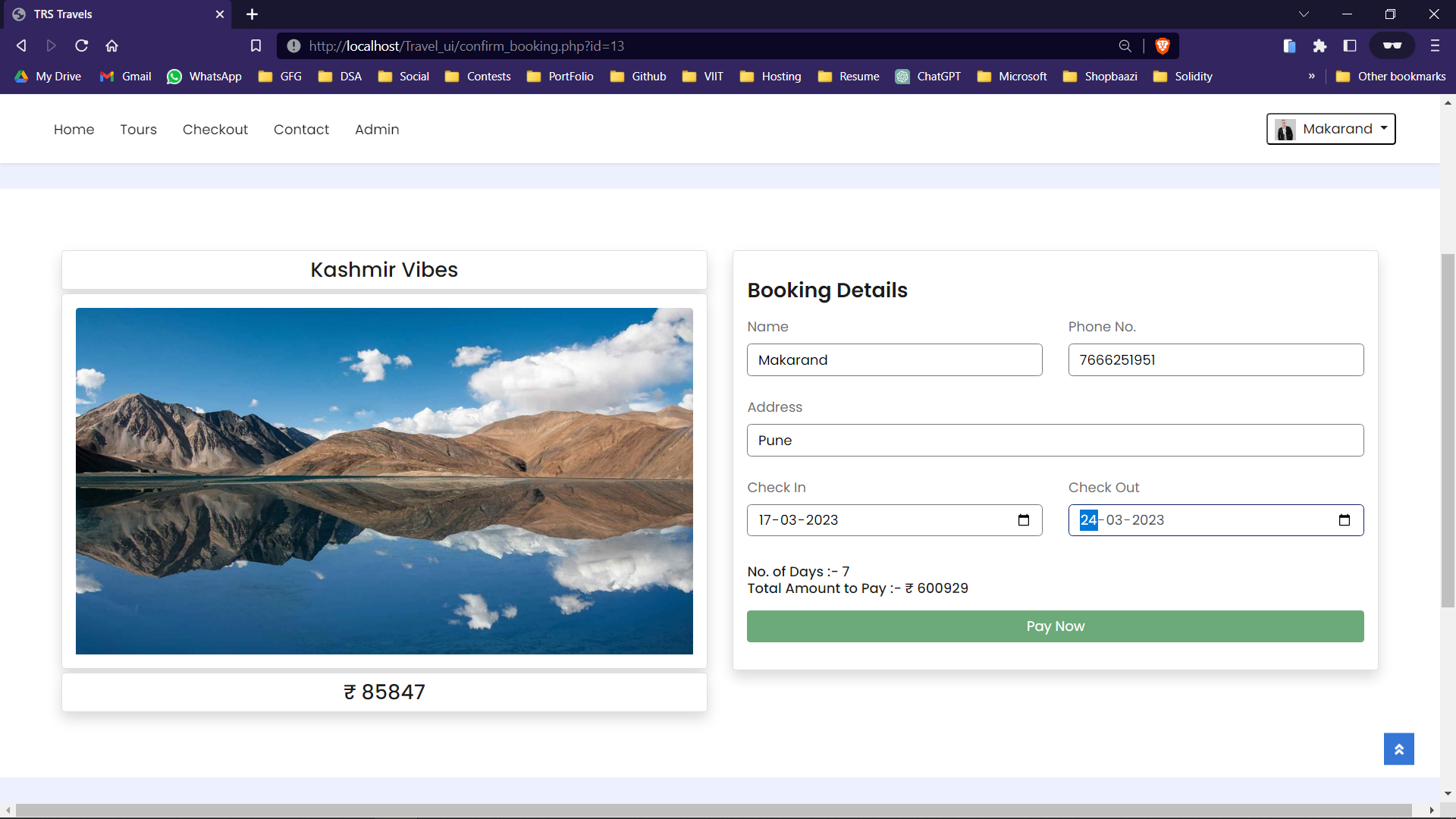1456x819 pixels.
Task: Click the browser home icon
Action: click(111, 45)
